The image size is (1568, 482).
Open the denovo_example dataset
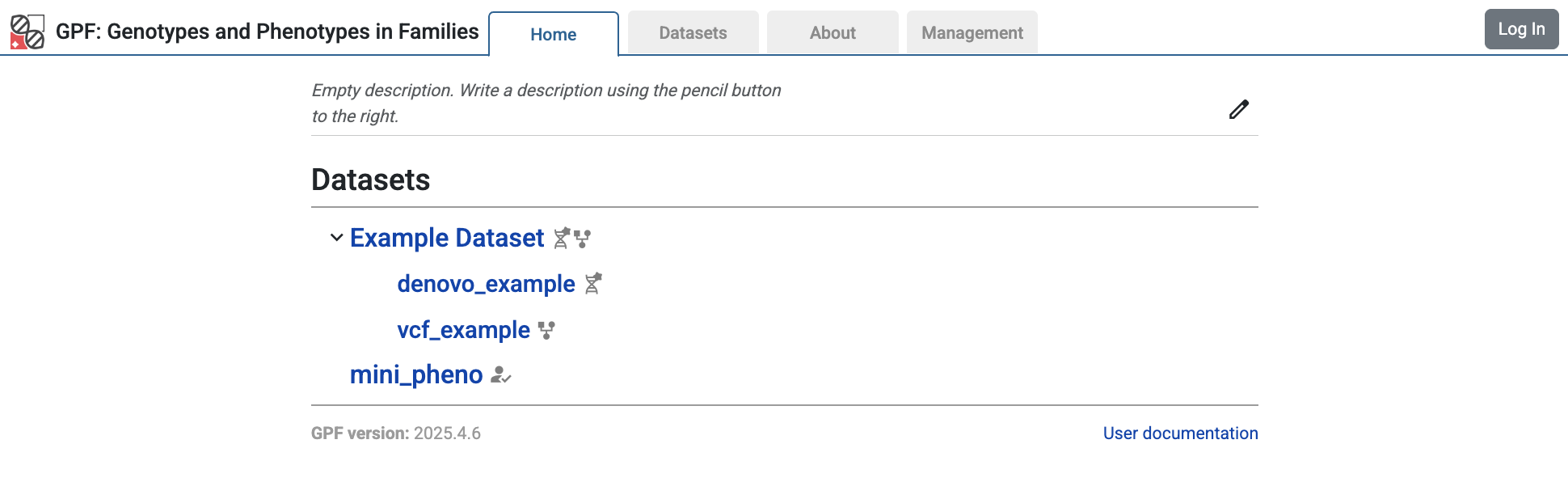click(486, 284)
